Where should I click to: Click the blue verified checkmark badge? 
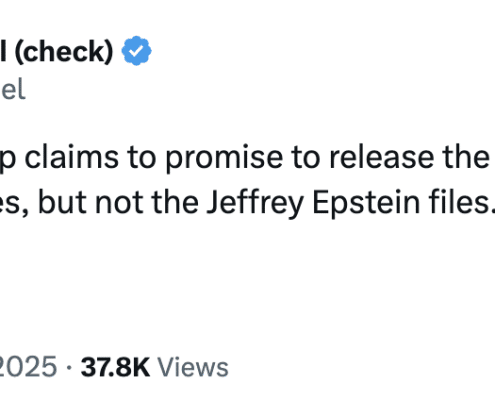click(136, 51)
